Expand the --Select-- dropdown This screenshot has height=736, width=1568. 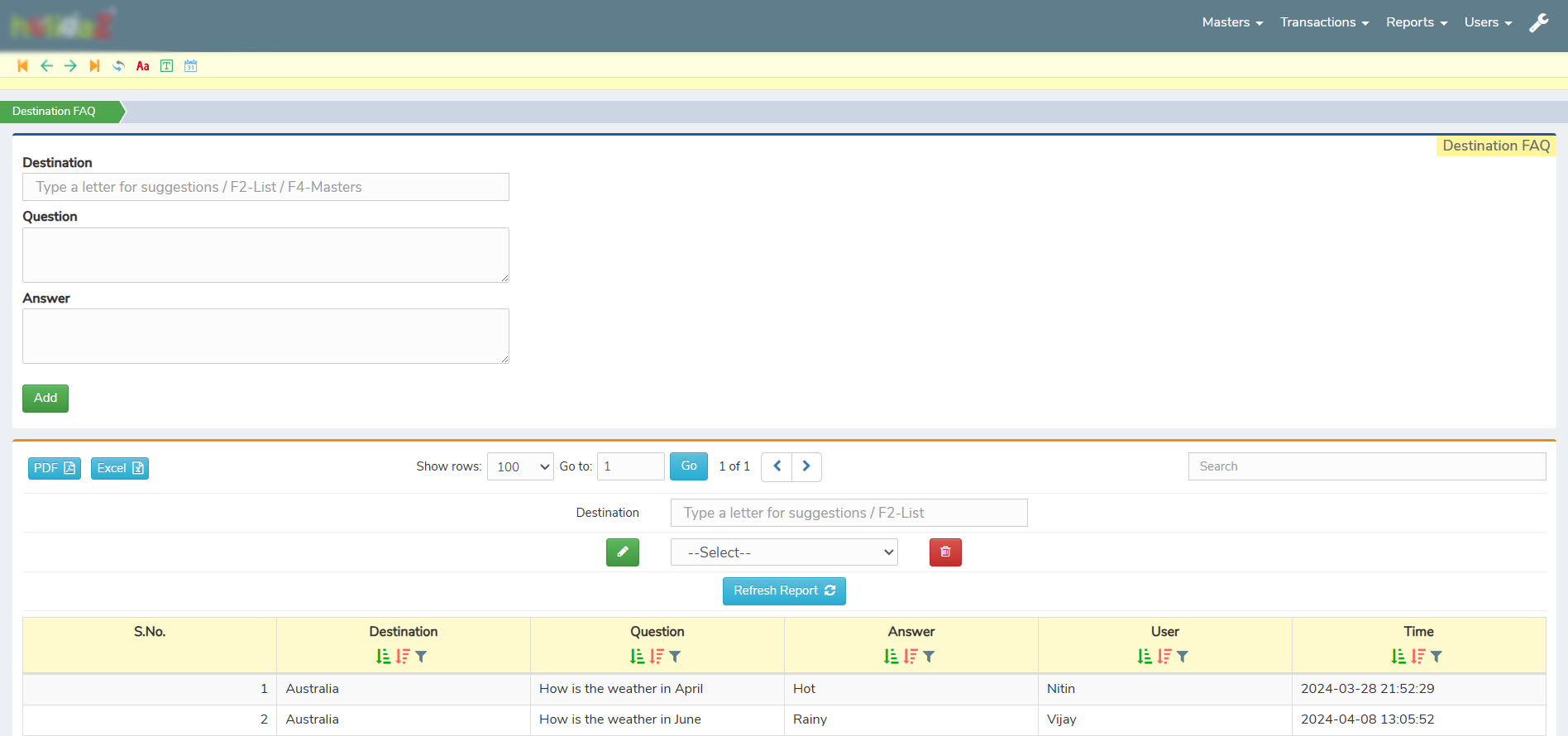pos(783,552)
